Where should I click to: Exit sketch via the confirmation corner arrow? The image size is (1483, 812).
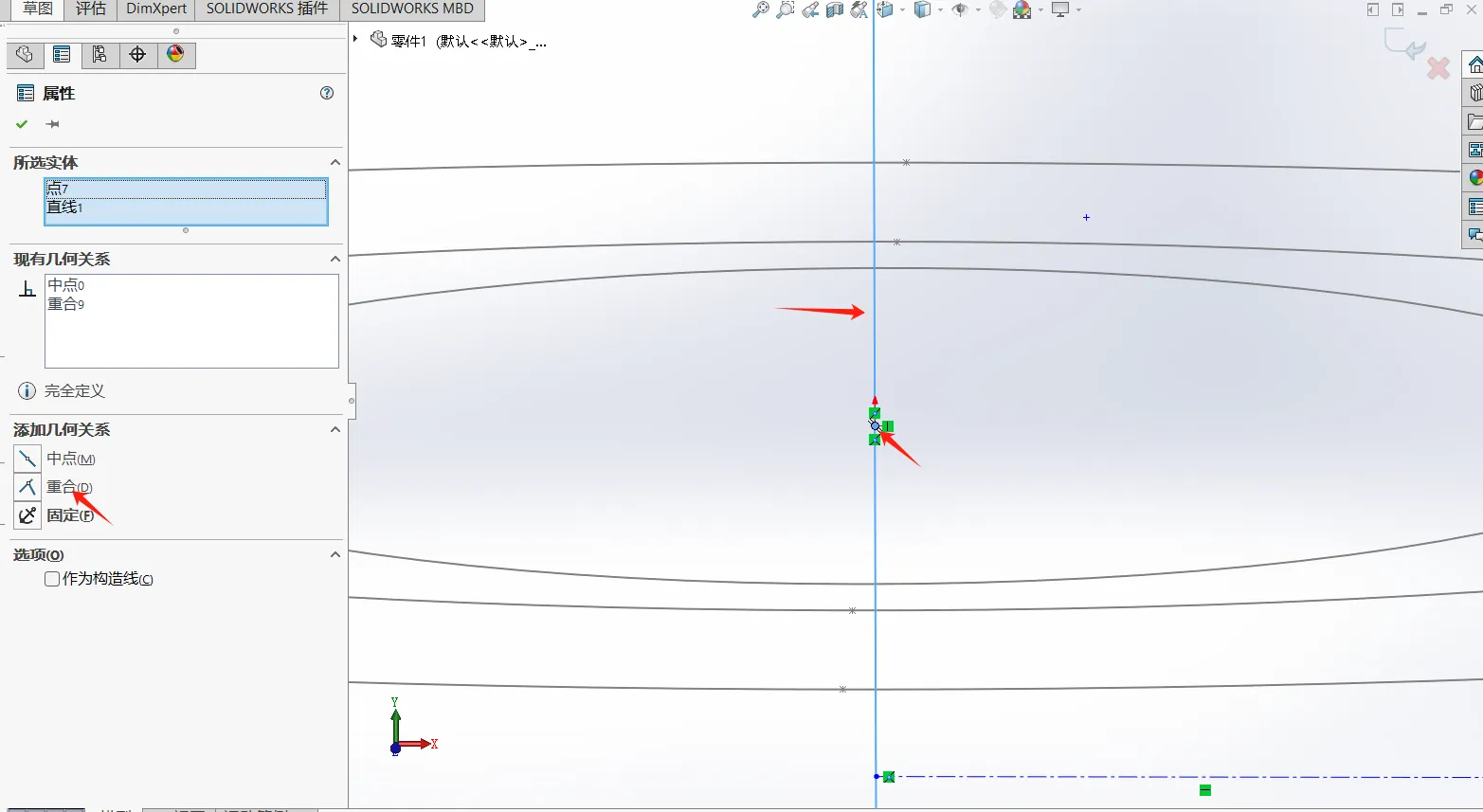tap(1405, 45)
